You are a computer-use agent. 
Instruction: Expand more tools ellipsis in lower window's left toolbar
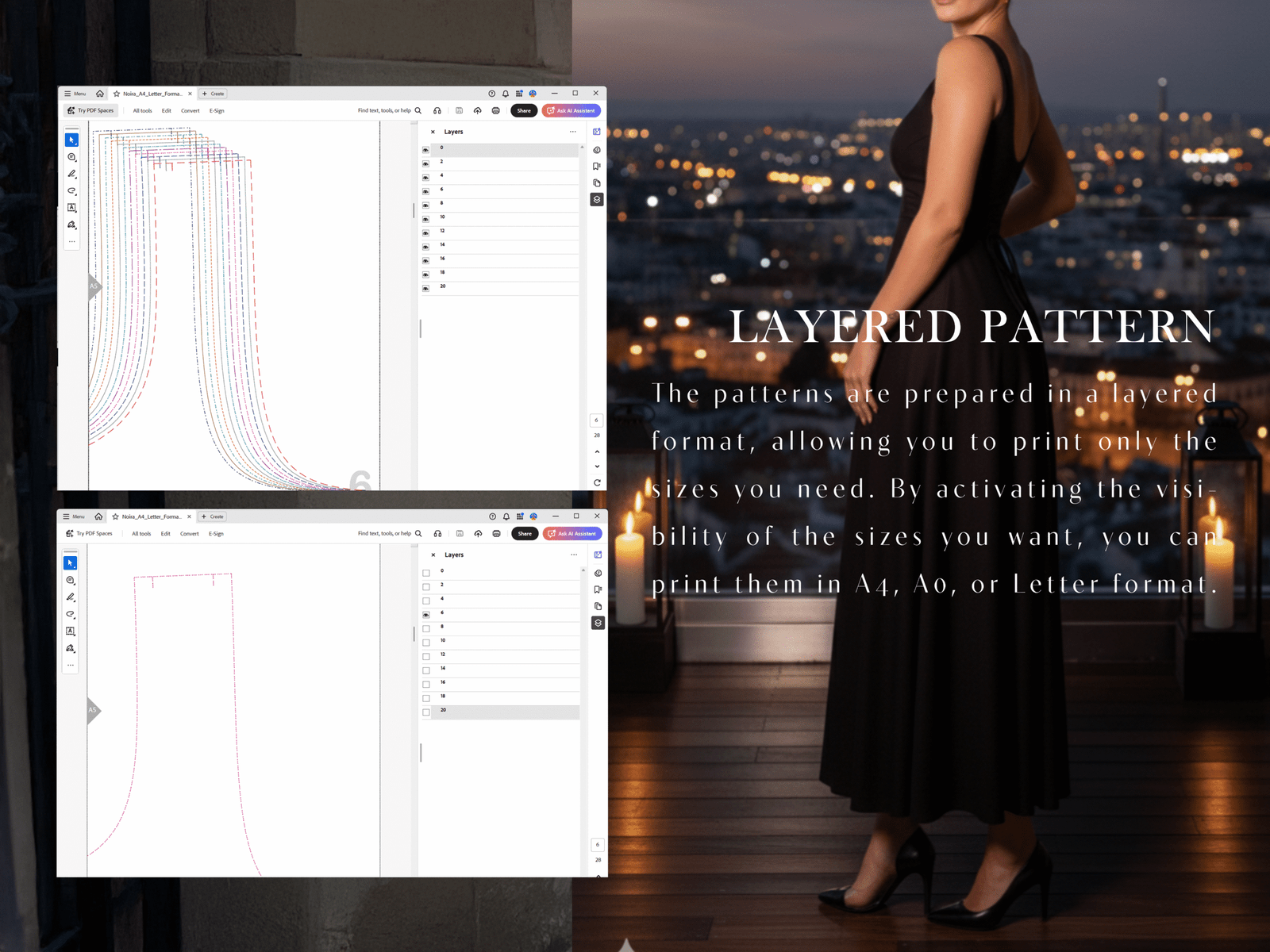(71, 665)
